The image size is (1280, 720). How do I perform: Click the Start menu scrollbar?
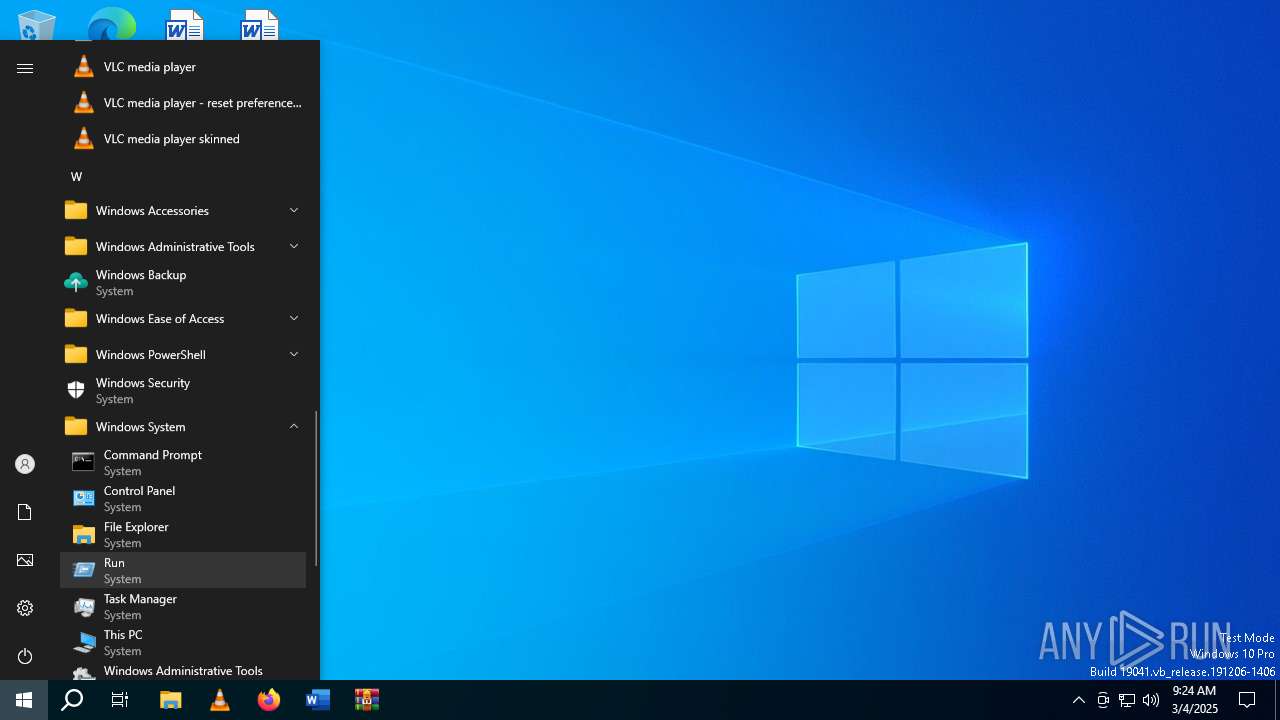pyautogui.click(x=317, y=488)
